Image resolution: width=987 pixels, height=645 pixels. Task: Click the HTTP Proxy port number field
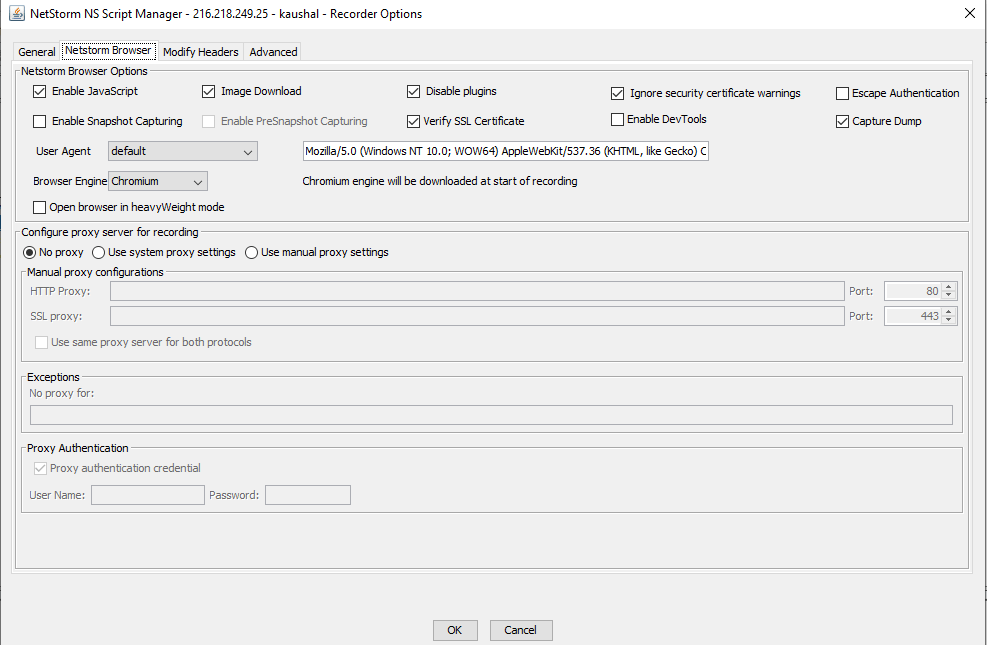[x=913, y=291]
